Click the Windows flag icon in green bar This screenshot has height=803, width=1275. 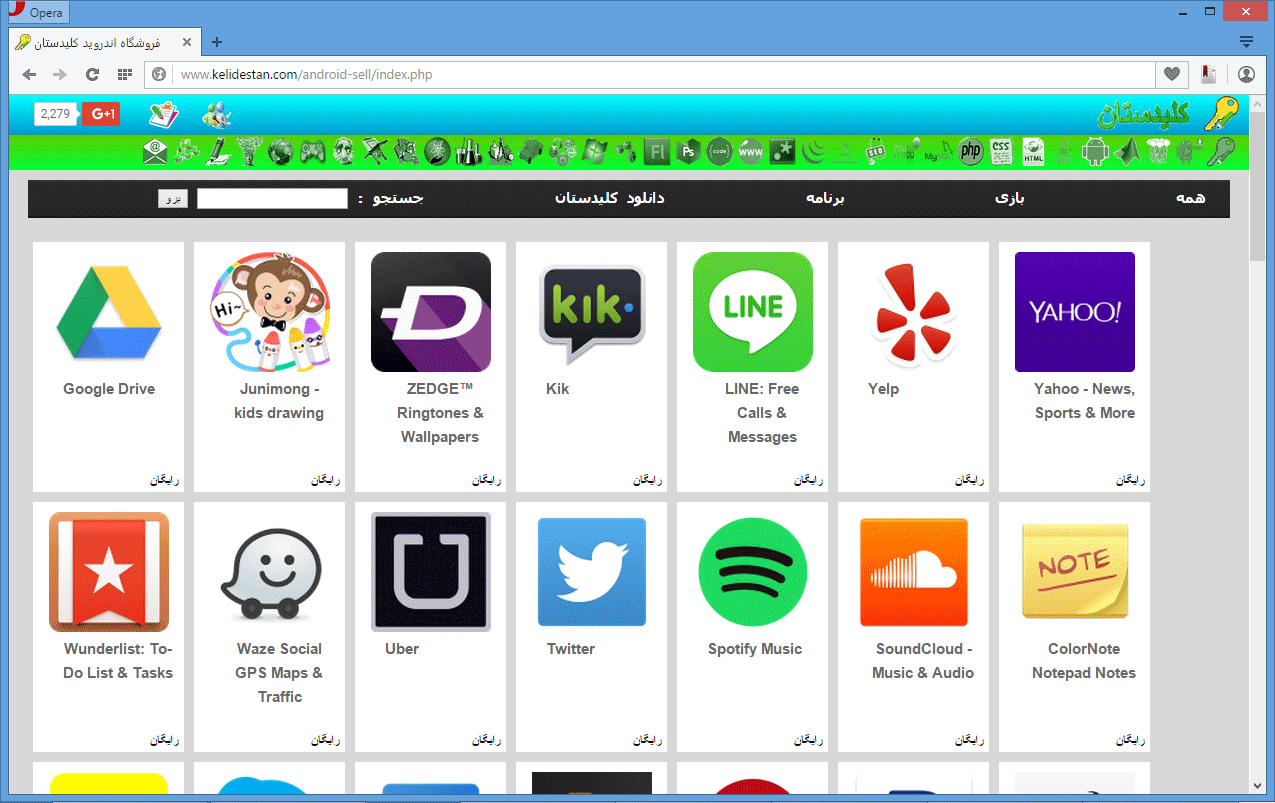point(595,152)
